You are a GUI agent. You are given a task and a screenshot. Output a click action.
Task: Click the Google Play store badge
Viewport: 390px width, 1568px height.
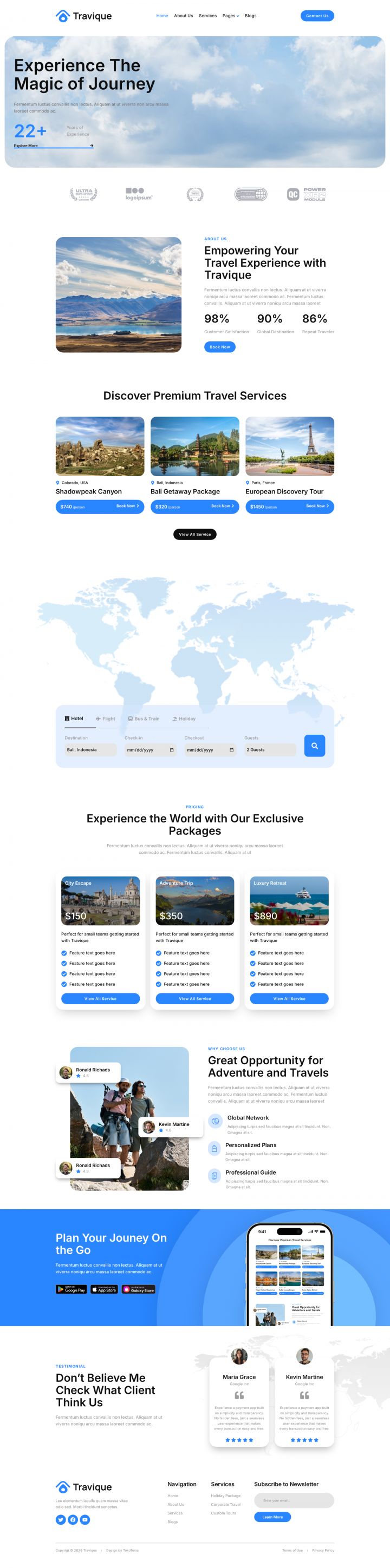(71, 1289)
